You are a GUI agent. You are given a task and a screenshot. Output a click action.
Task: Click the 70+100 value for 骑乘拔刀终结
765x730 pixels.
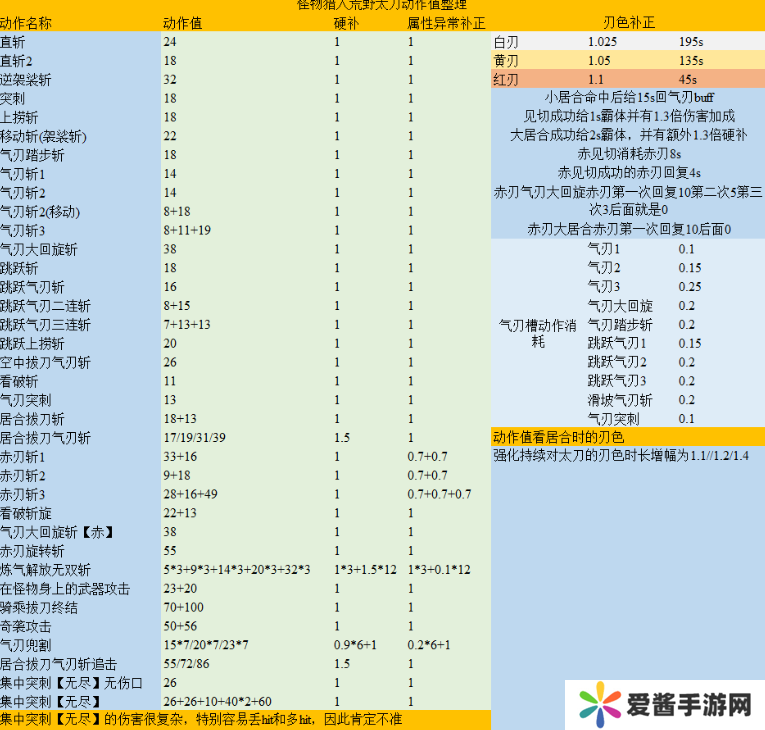click(184, 607)
